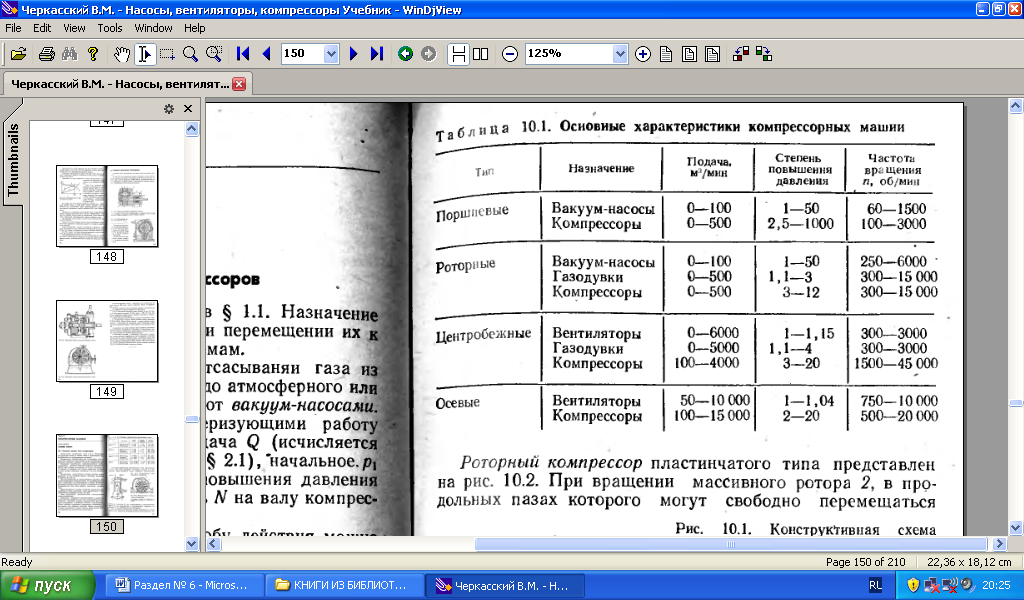Click the Print icon in toolbar

pyautogui.click(x=46, y=54)
